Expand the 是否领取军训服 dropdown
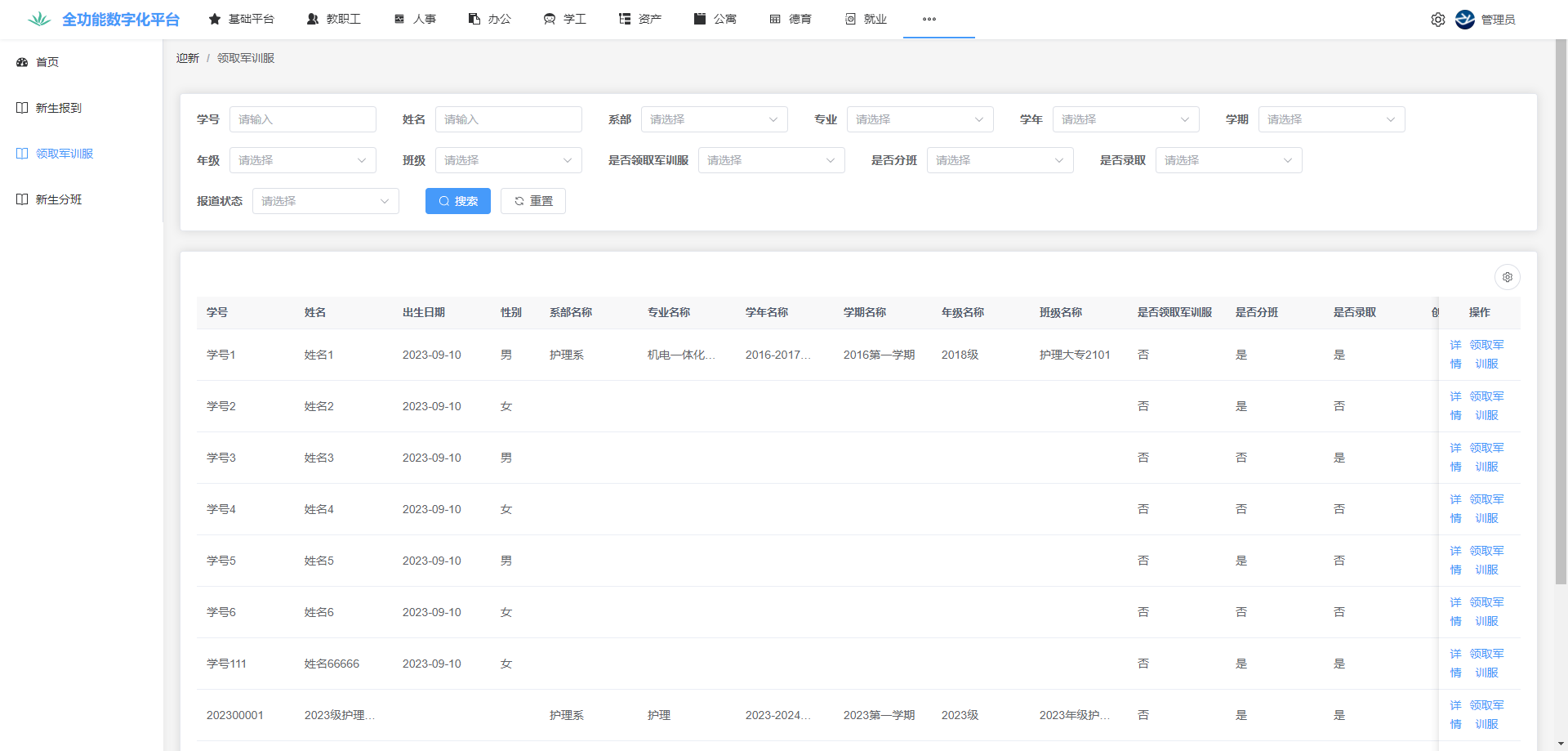 pyautogui.click(x=771, y=160)
